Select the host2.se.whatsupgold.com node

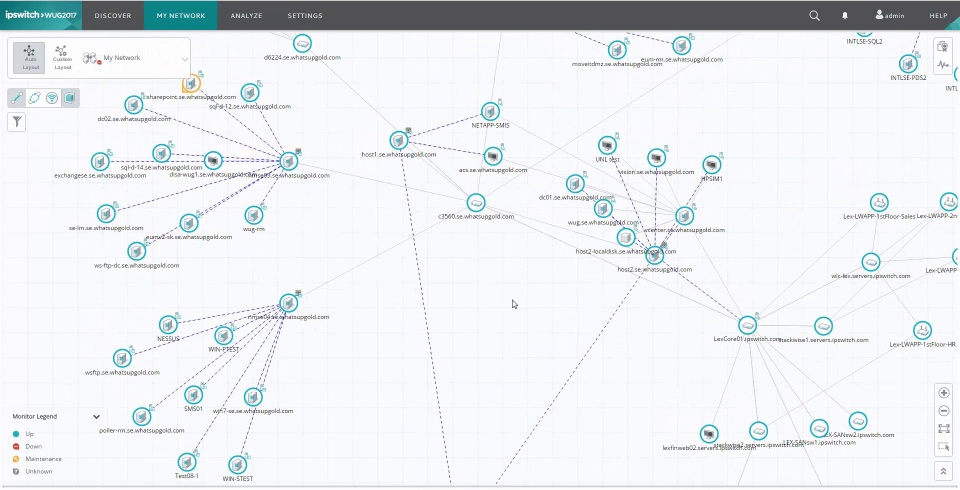pos(654,255)
